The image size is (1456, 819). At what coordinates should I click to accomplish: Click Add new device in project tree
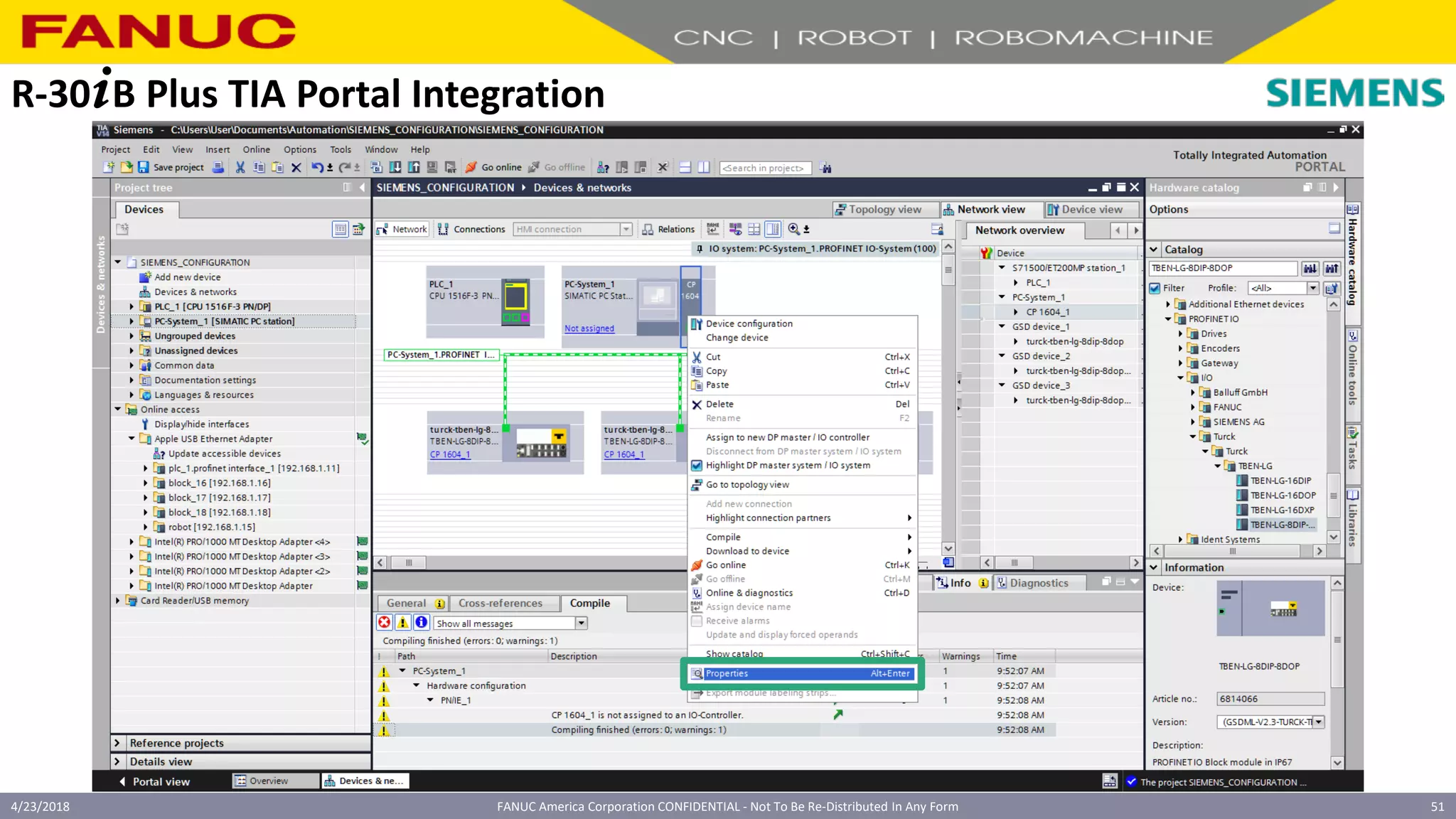188,277
